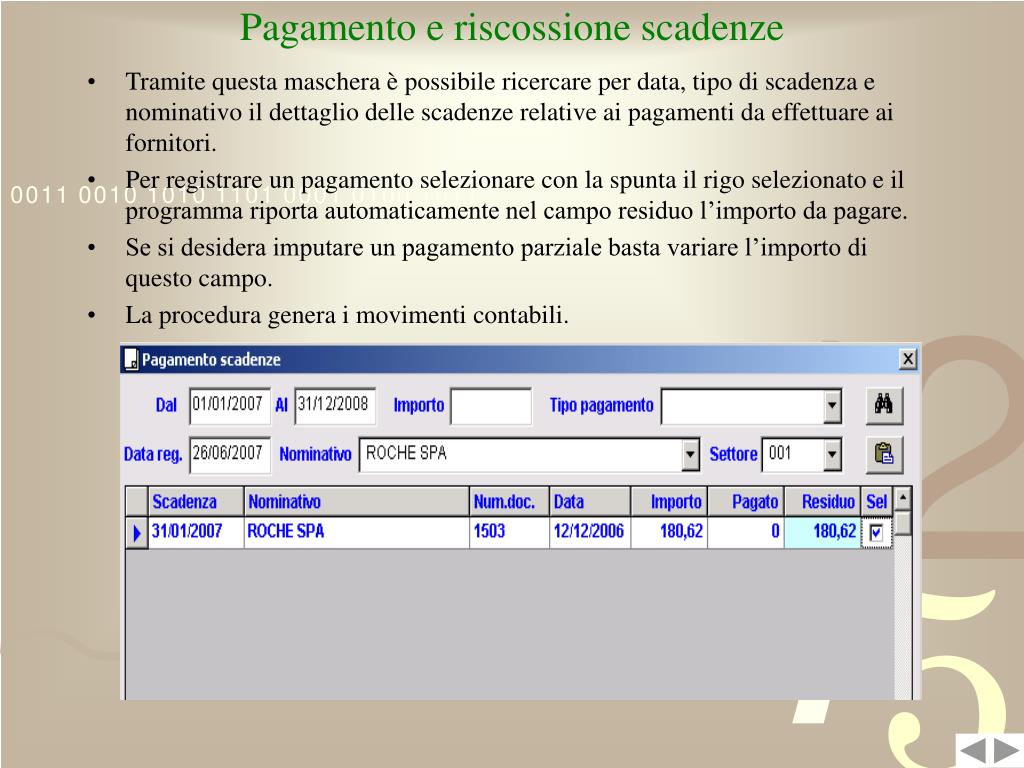The width and height of the screenshot is (1024, 768).
Task: Click the Data reg. label
Action: click(153, 455)
